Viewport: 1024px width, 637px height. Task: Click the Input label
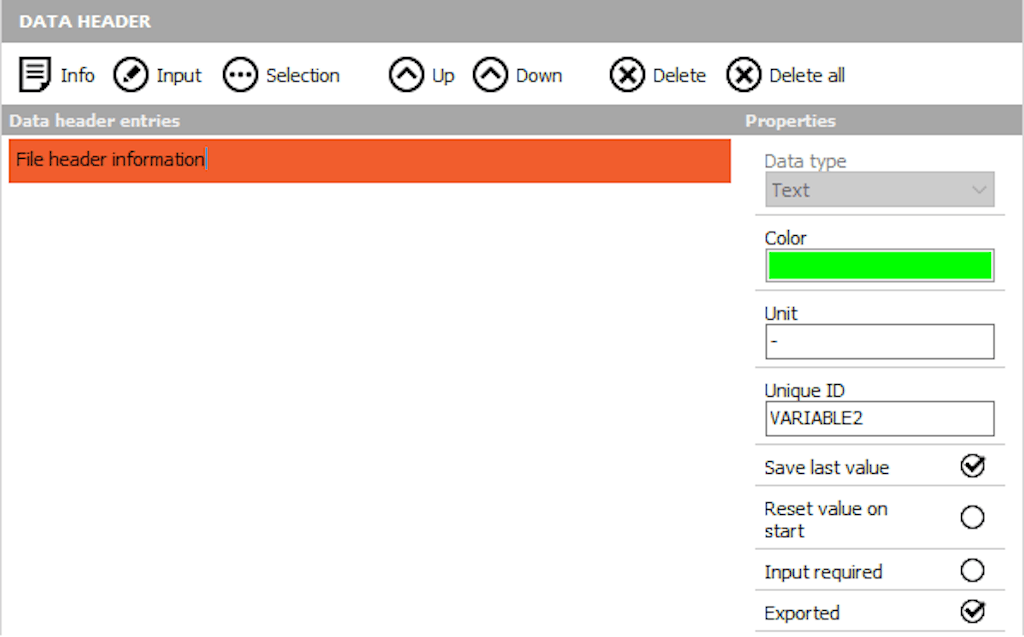179,76
